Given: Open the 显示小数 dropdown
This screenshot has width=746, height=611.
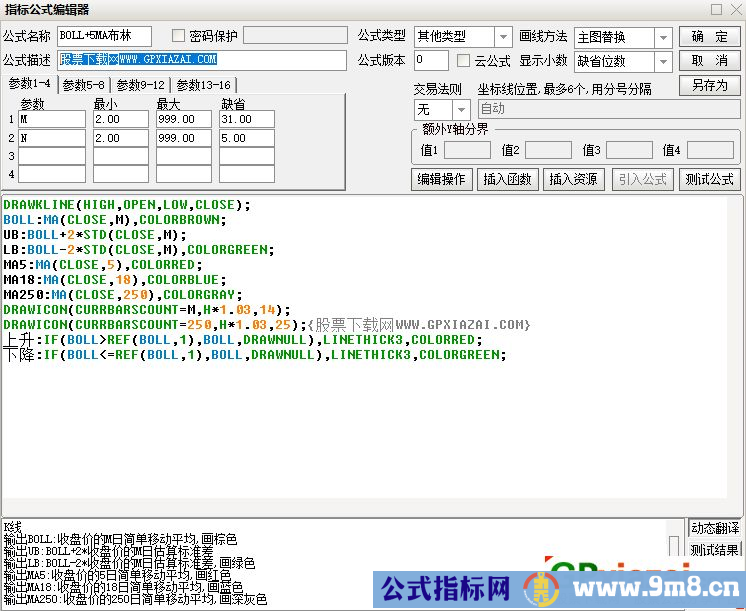Looking at the screenshot, I should click(663, 61).
